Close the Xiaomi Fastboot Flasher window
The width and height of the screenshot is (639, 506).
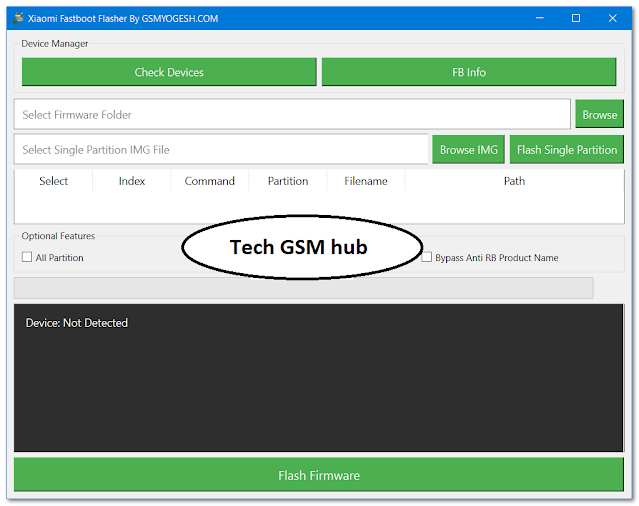[x=612, y=18]
